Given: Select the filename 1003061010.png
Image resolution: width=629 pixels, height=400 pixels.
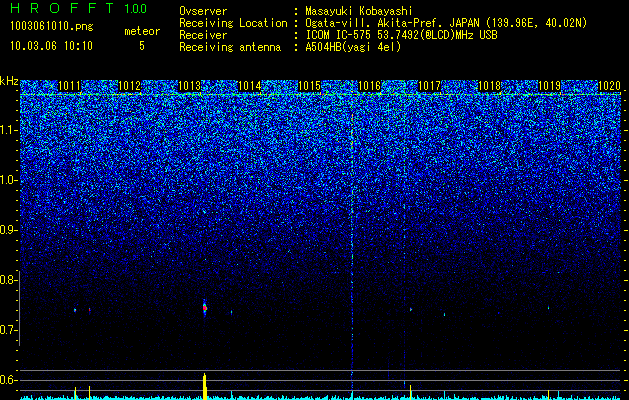Looking at the screenshot, I should tap(52, 27).
